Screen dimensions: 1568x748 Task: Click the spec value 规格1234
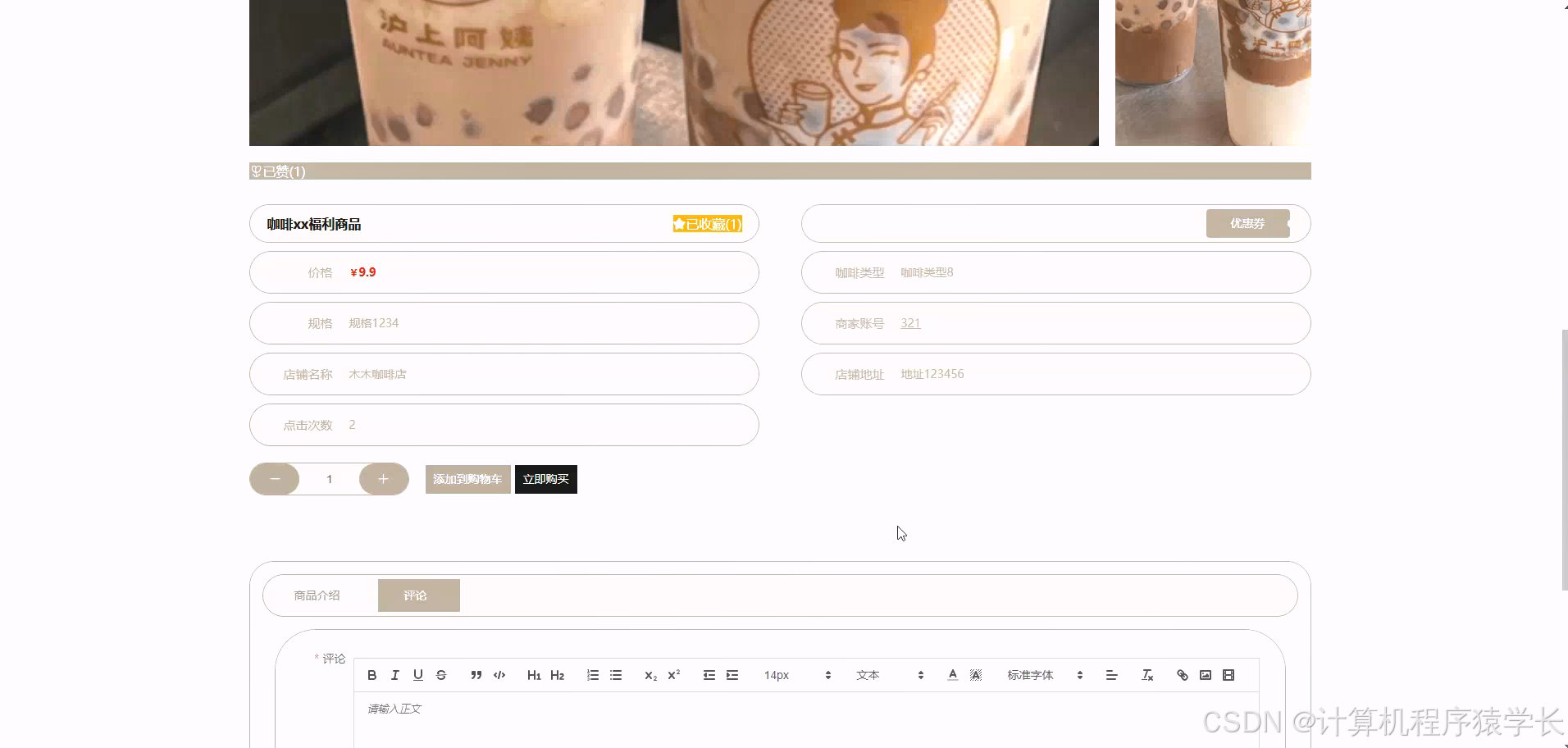373,323
